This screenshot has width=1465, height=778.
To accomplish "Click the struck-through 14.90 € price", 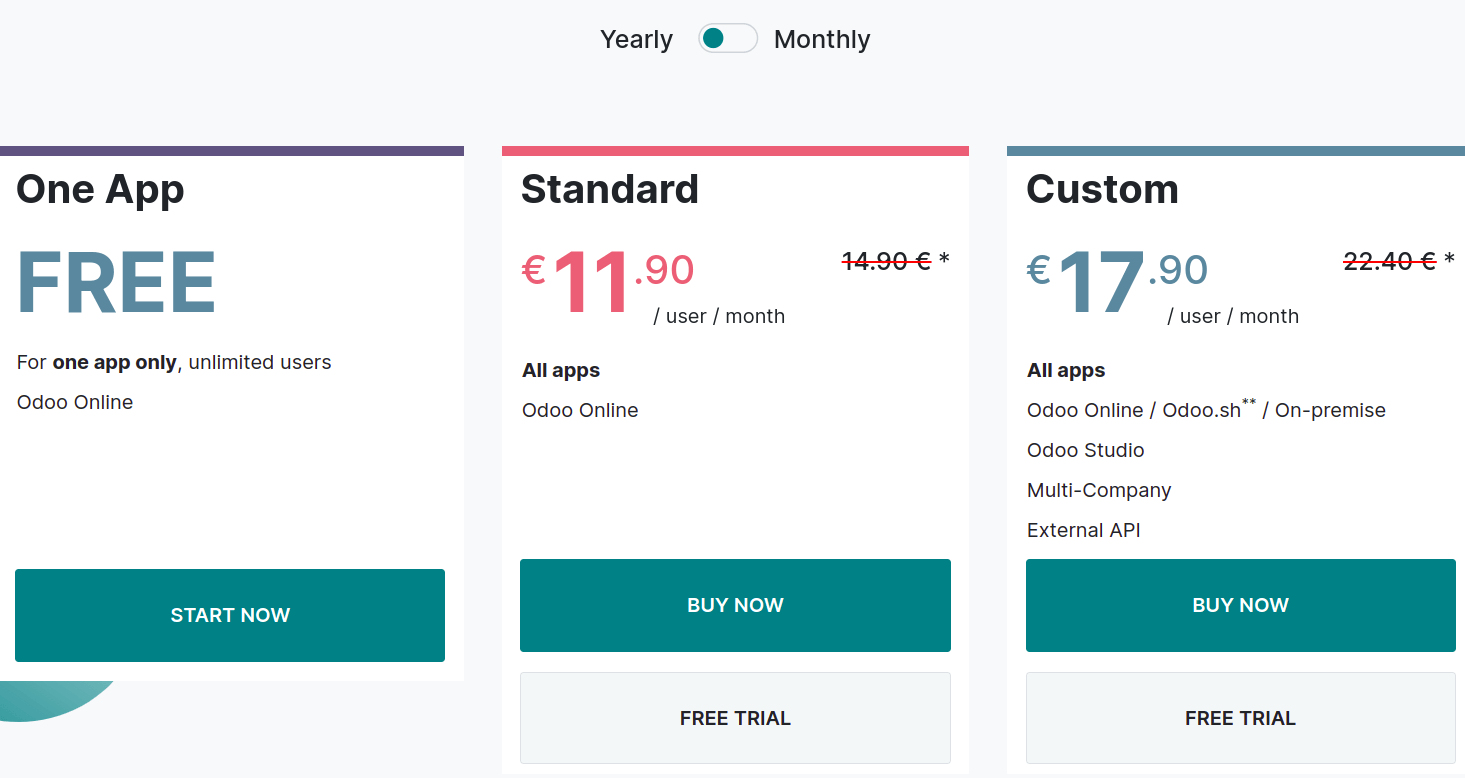I will (x=887, y=261).
